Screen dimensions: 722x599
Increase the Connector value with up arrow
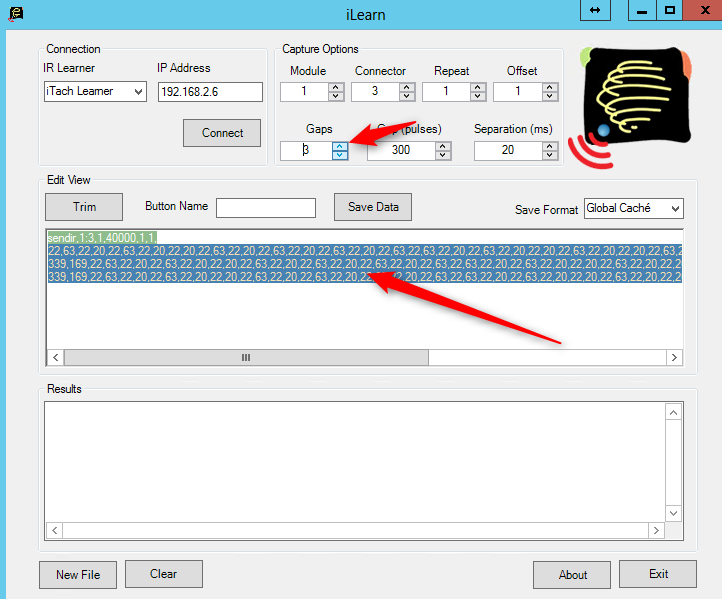click(x=407, y=87)
